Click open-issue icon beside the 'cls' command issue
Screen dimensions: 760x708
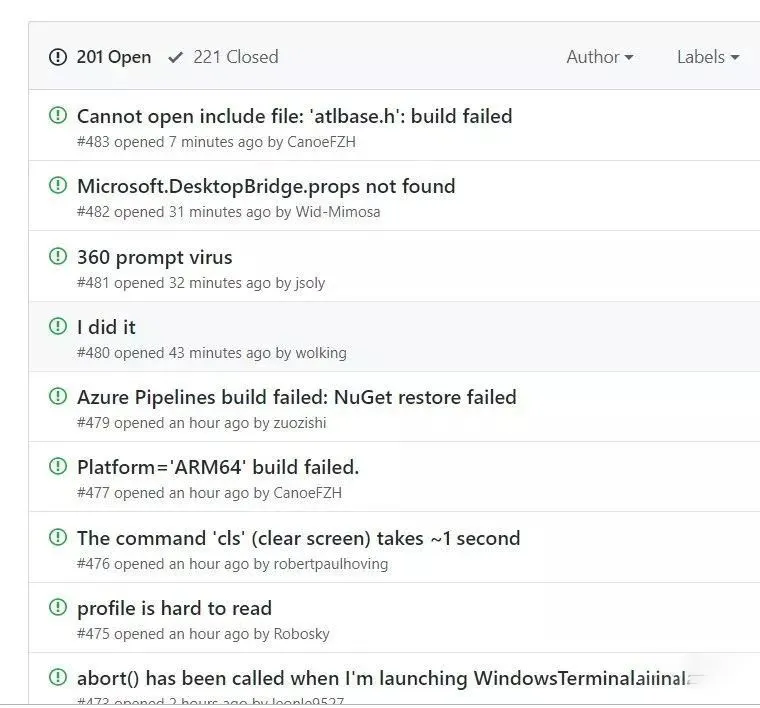[58, 537]
